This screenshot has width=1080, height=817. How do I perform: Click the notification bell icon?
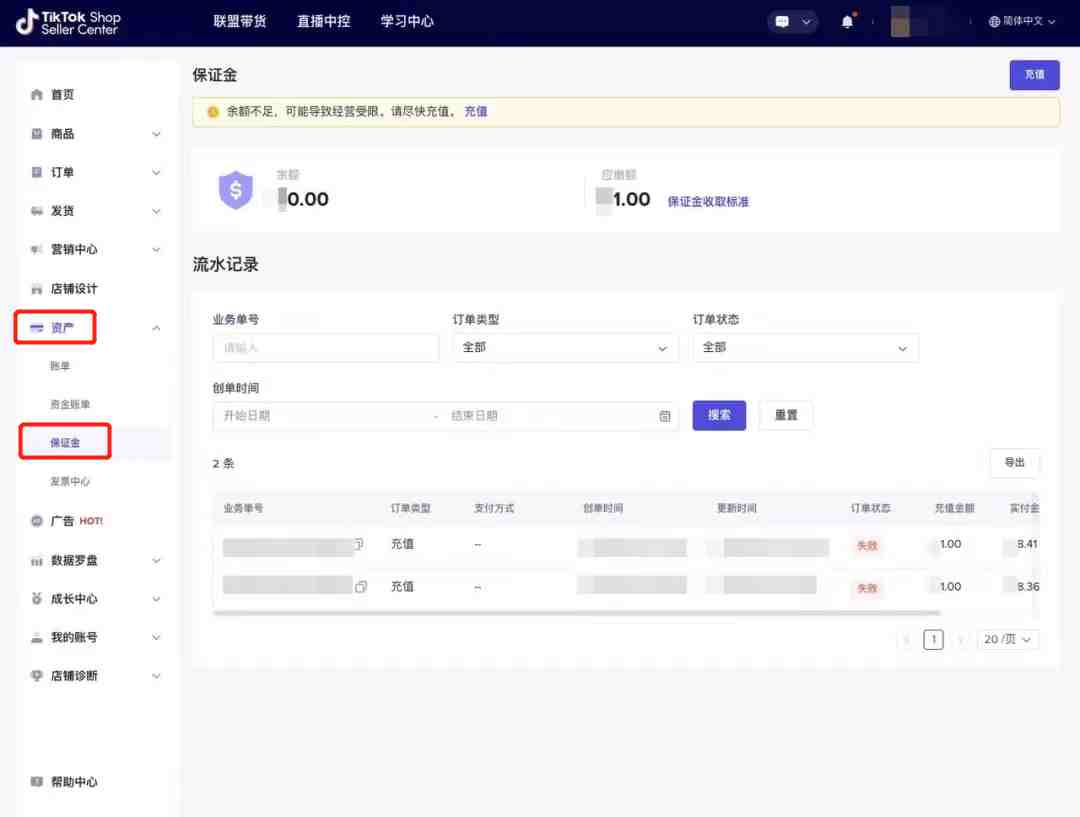click(847, 22)
